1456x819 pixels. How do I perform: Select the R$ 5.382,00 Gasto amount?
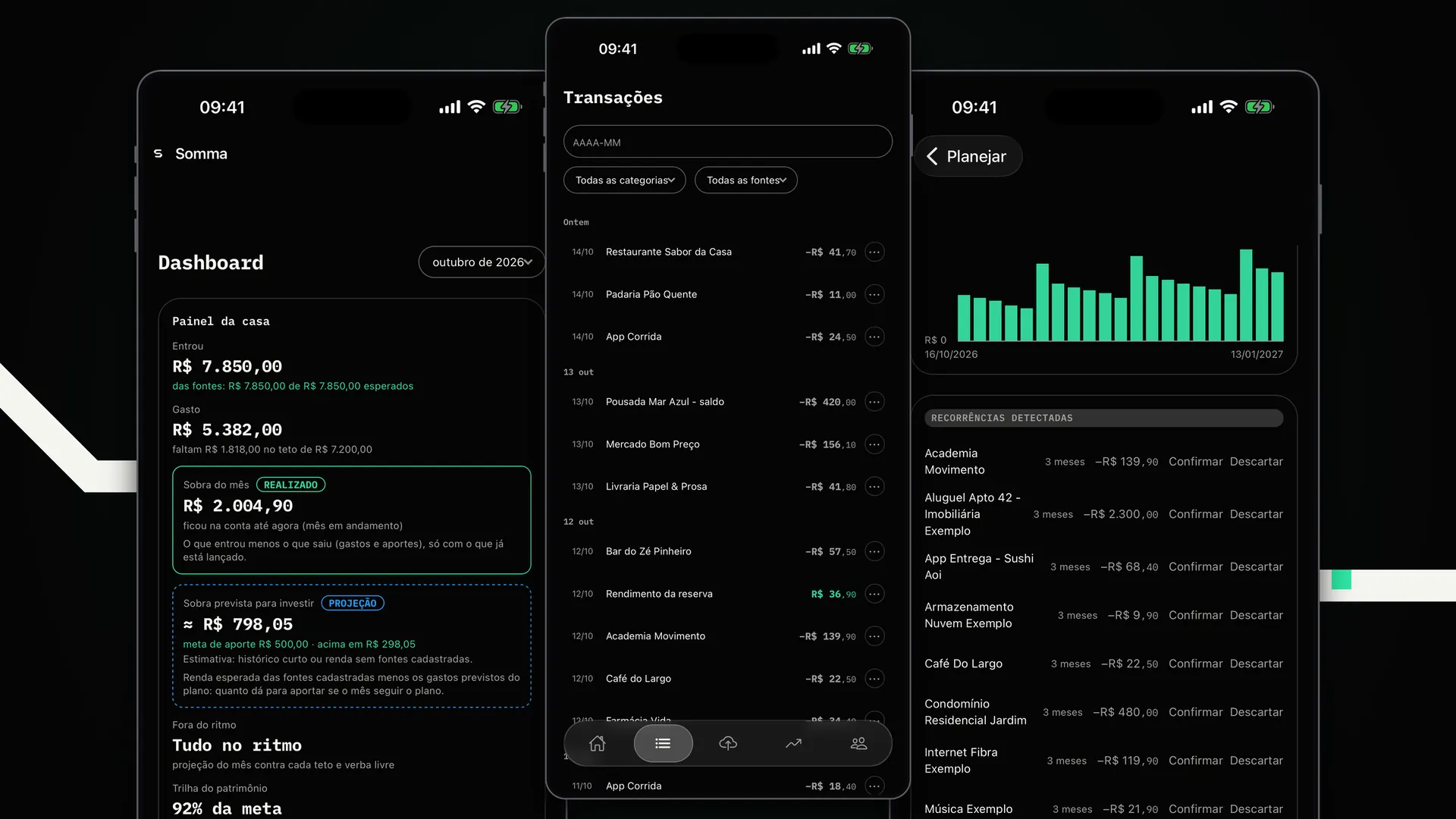(227, 430)
